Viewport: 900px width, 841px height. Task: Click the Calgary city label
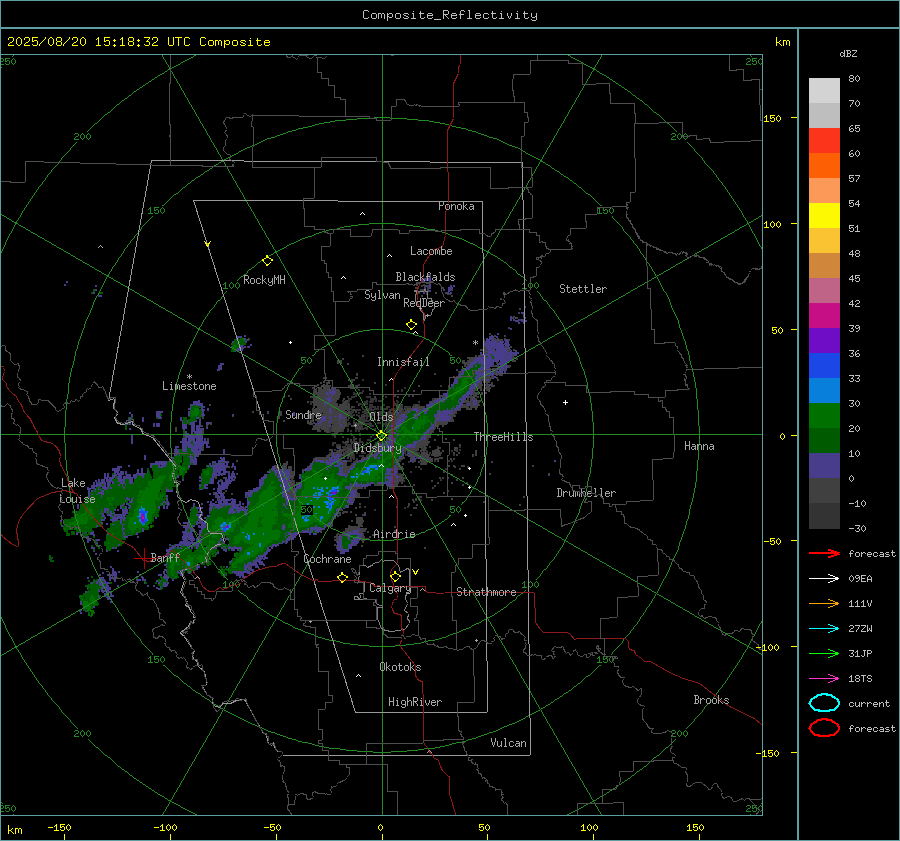pyautogui.click(x=390, y=588)
